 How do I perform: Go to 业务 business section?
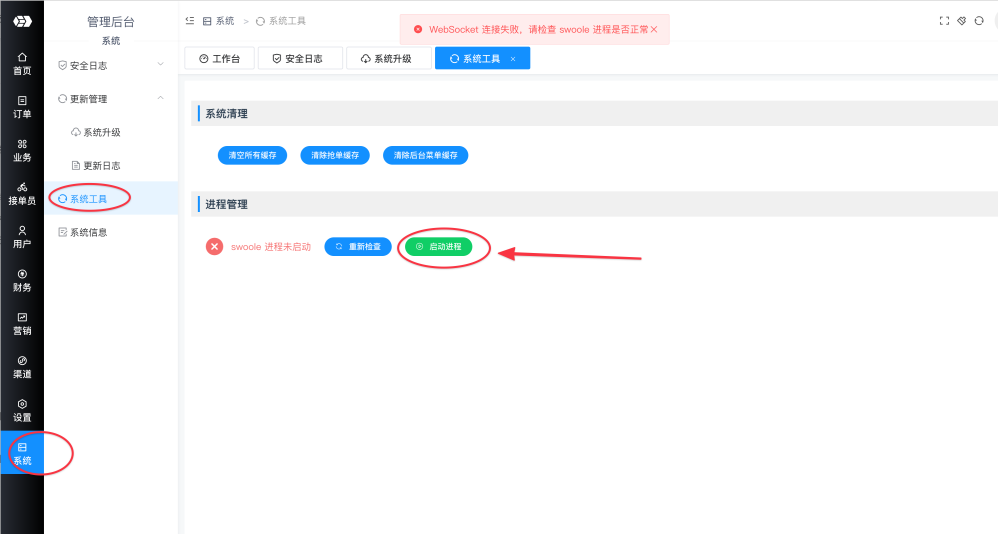point(22,150)
